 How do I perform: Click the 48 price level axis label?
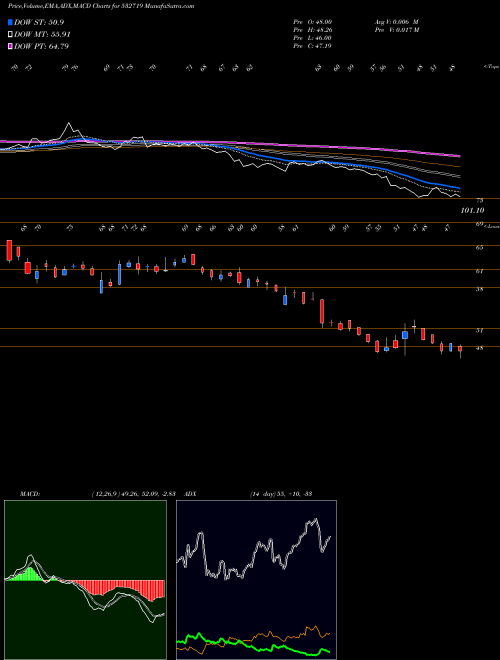click(479, 349)
